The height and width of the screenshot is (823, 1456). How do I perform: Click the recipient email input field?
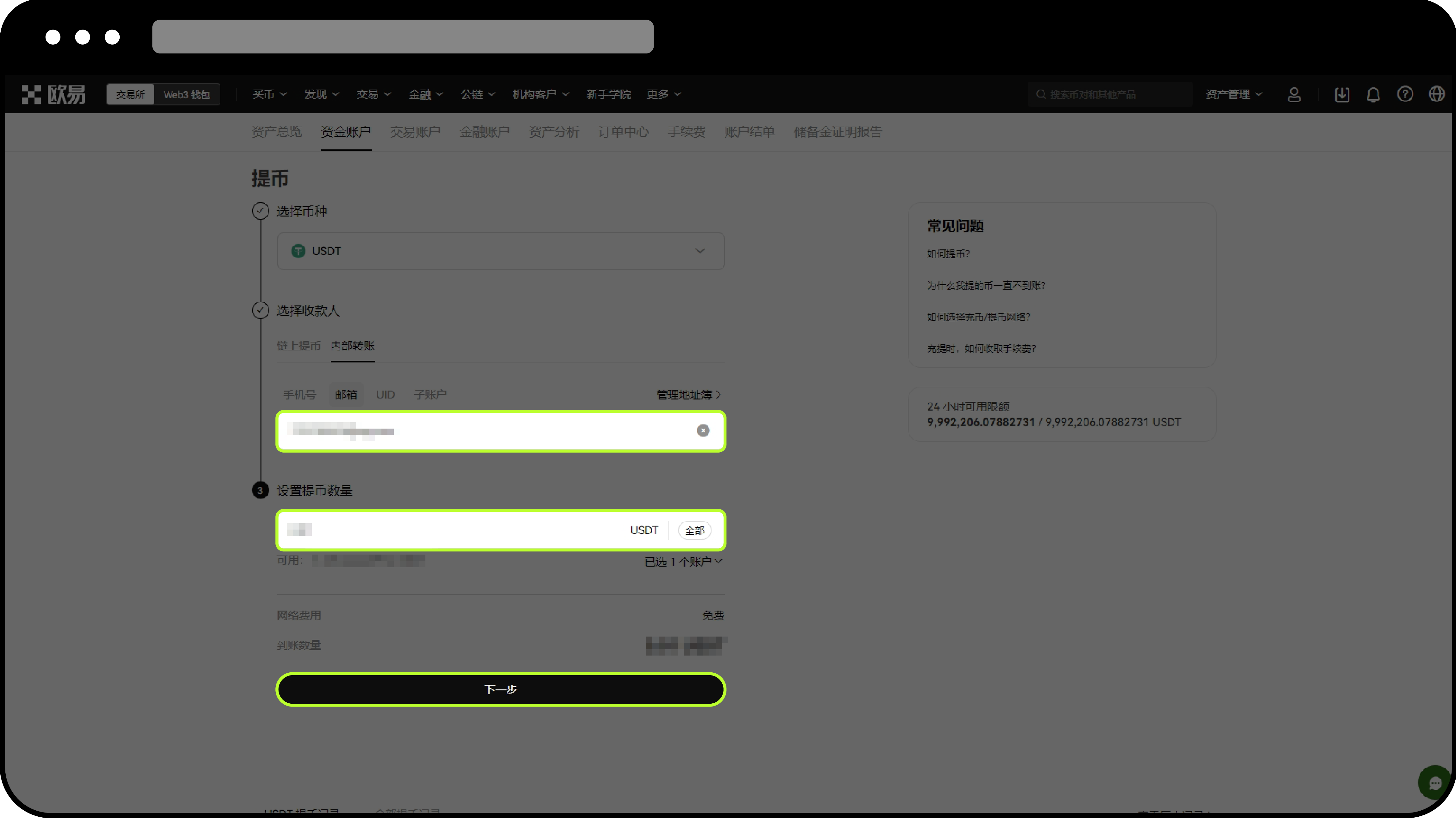click(501, 431)
